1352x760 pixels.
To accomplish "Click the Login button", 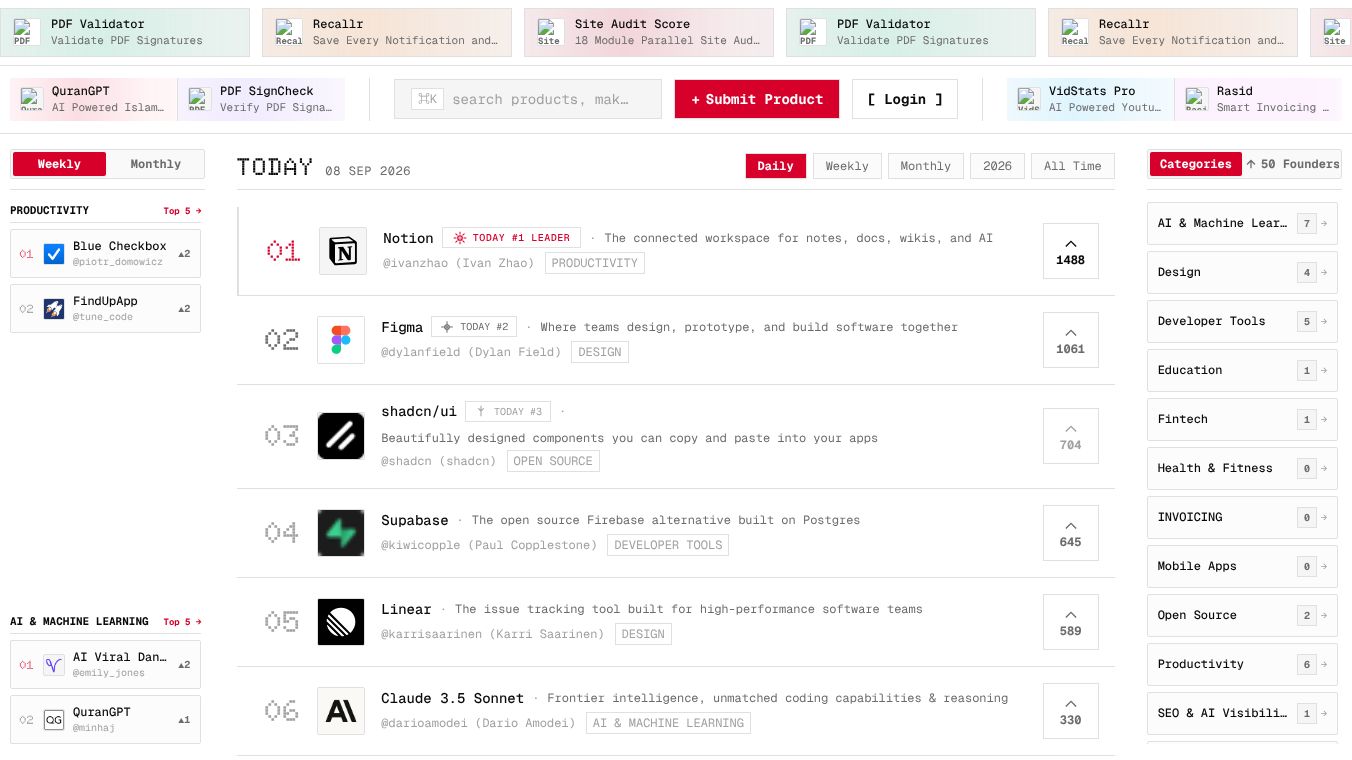I will (905, 99).
